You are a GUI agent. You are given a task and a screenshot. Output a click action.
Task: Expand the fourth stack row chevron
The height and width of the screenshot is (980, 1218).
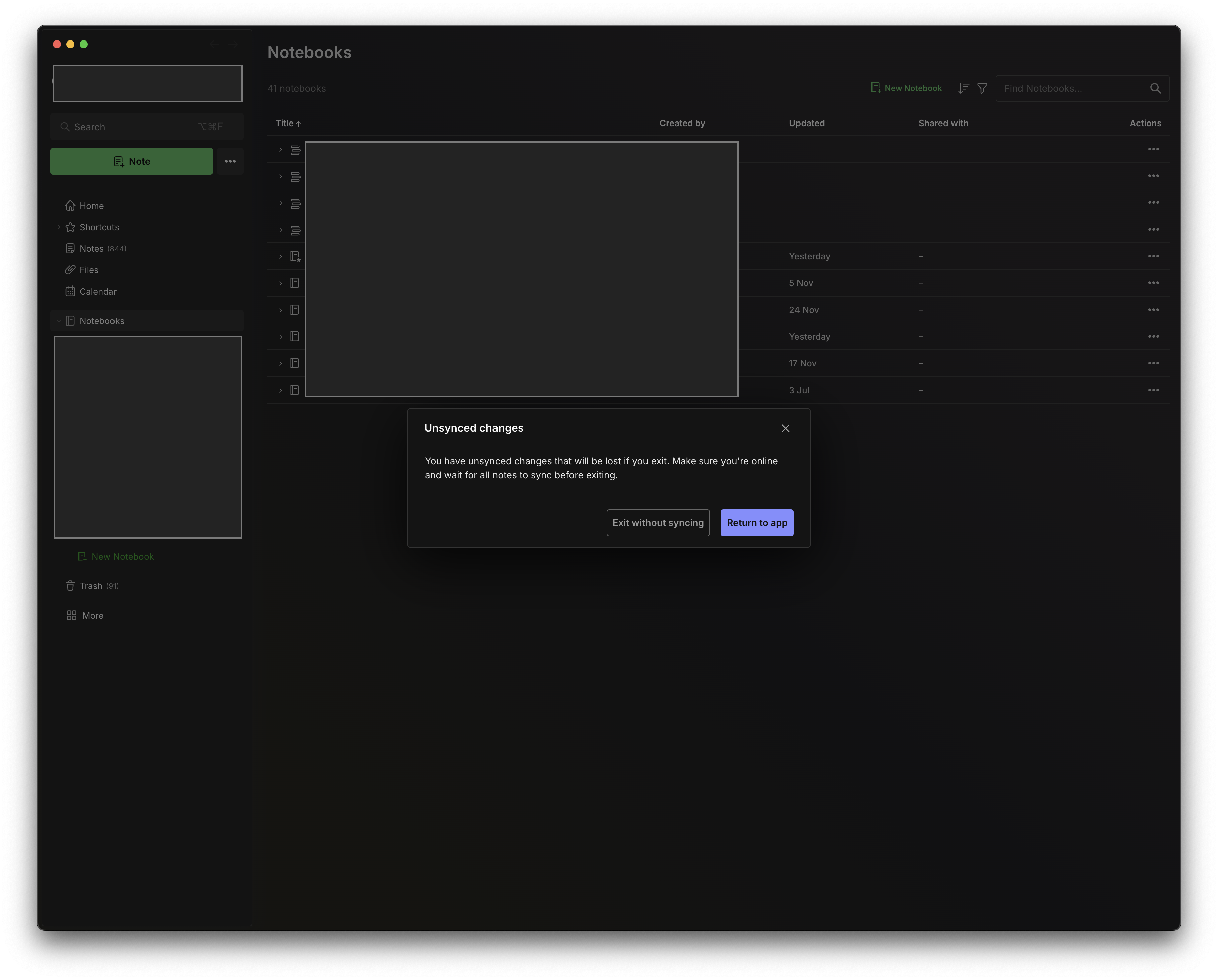(x=280, y=230)
